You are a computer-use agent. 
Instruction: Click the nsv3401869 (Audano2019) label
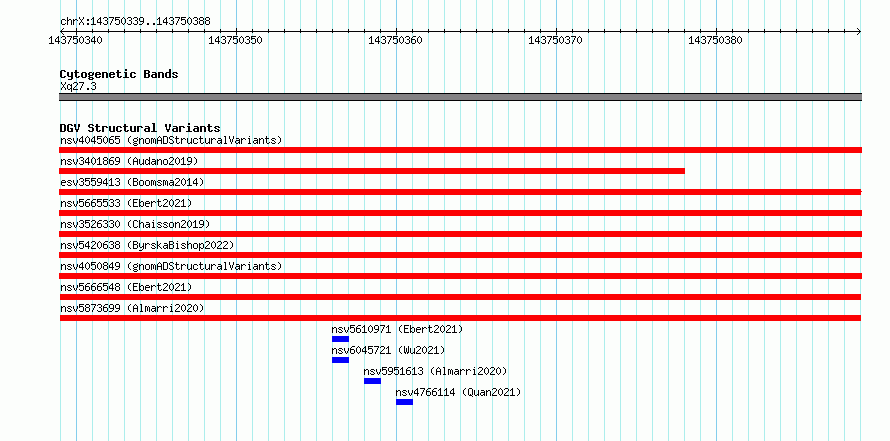point(129,161)
